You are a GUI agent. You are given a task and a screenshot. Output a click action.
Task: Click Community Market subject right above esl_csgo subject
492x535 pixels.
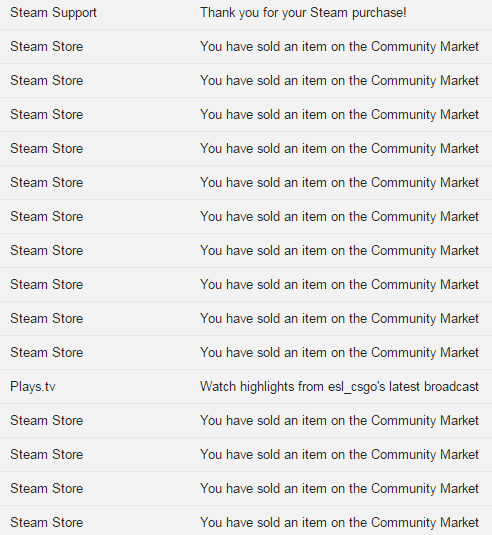339,352
